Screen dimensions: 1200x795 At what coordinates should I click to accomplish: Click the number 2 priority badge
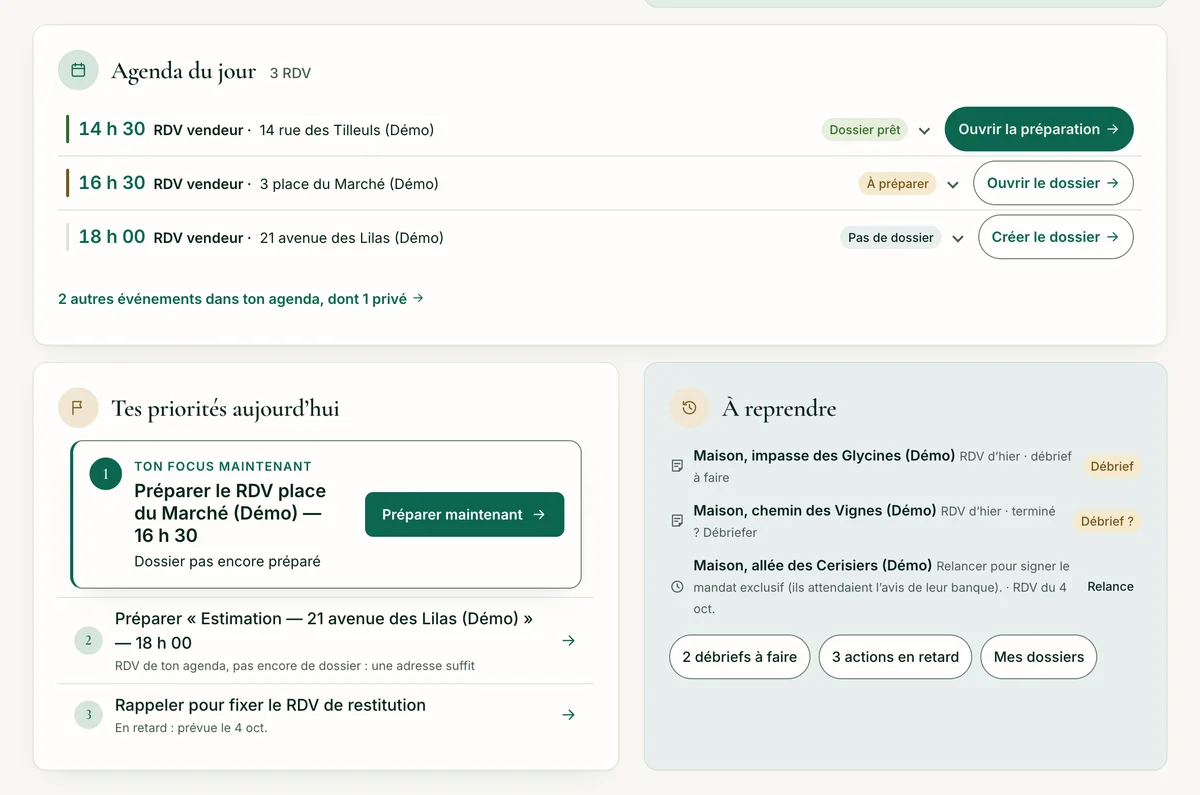tap(89, 641)
